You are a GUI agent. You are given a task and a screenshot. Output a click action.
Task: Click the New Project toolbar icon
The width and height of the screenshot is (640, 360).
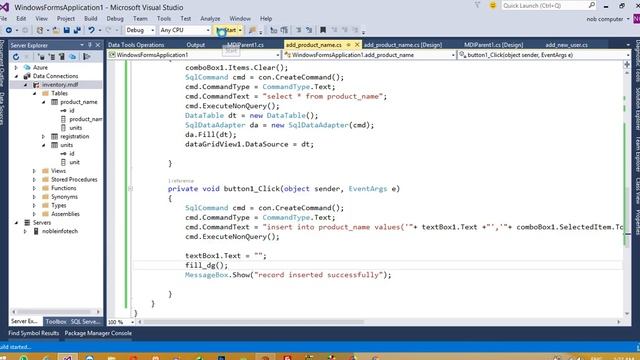pyautogui.click(x=40, y=30)
